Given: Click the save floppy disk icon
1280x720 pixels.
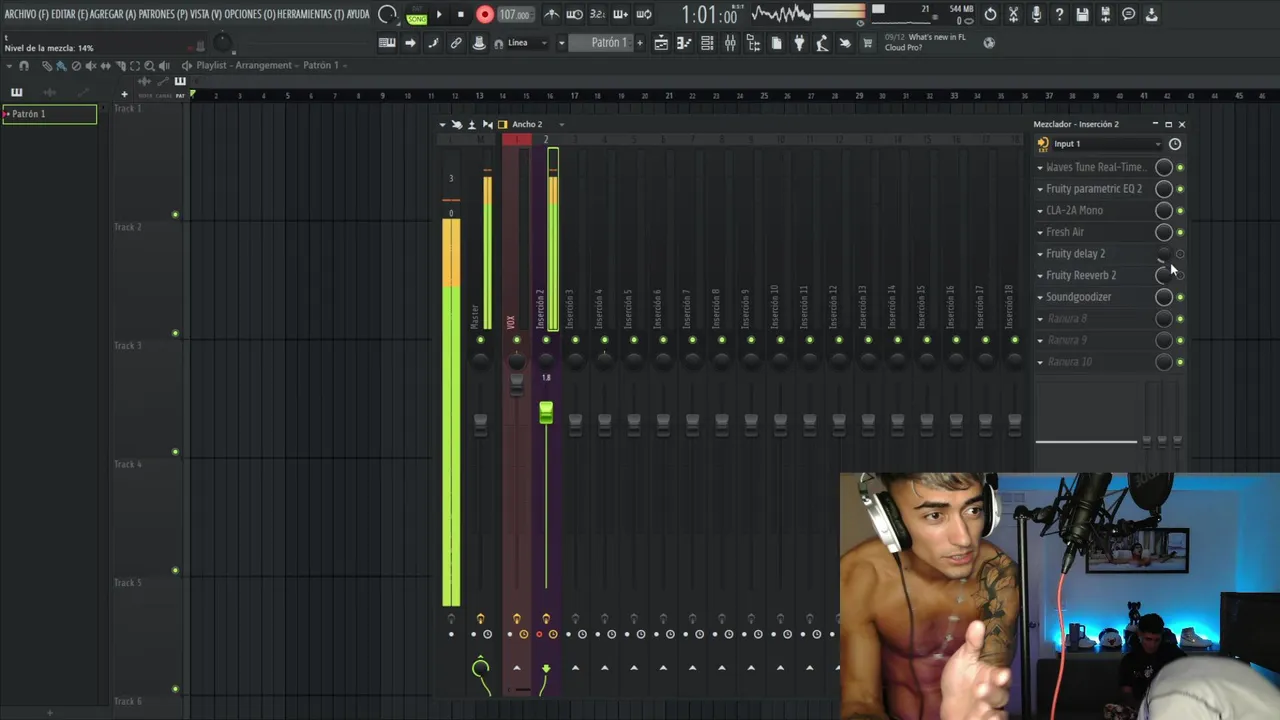Looking at the screenshot, I should [x=1082, y=14].
